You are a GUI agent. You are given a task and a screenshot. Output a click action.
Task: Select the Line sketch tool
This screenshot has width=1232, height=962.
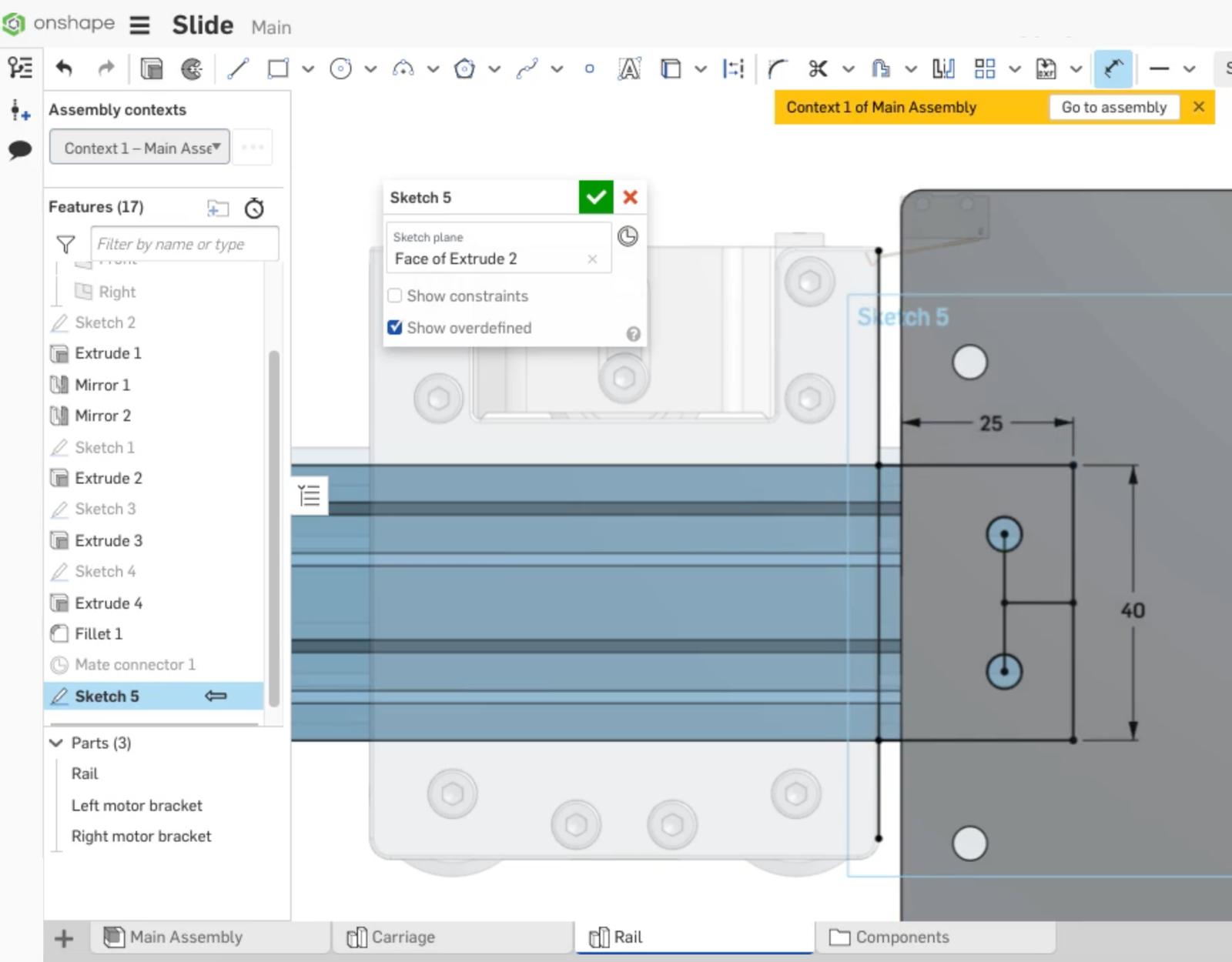pyautogui.click(x=237, y=68)
